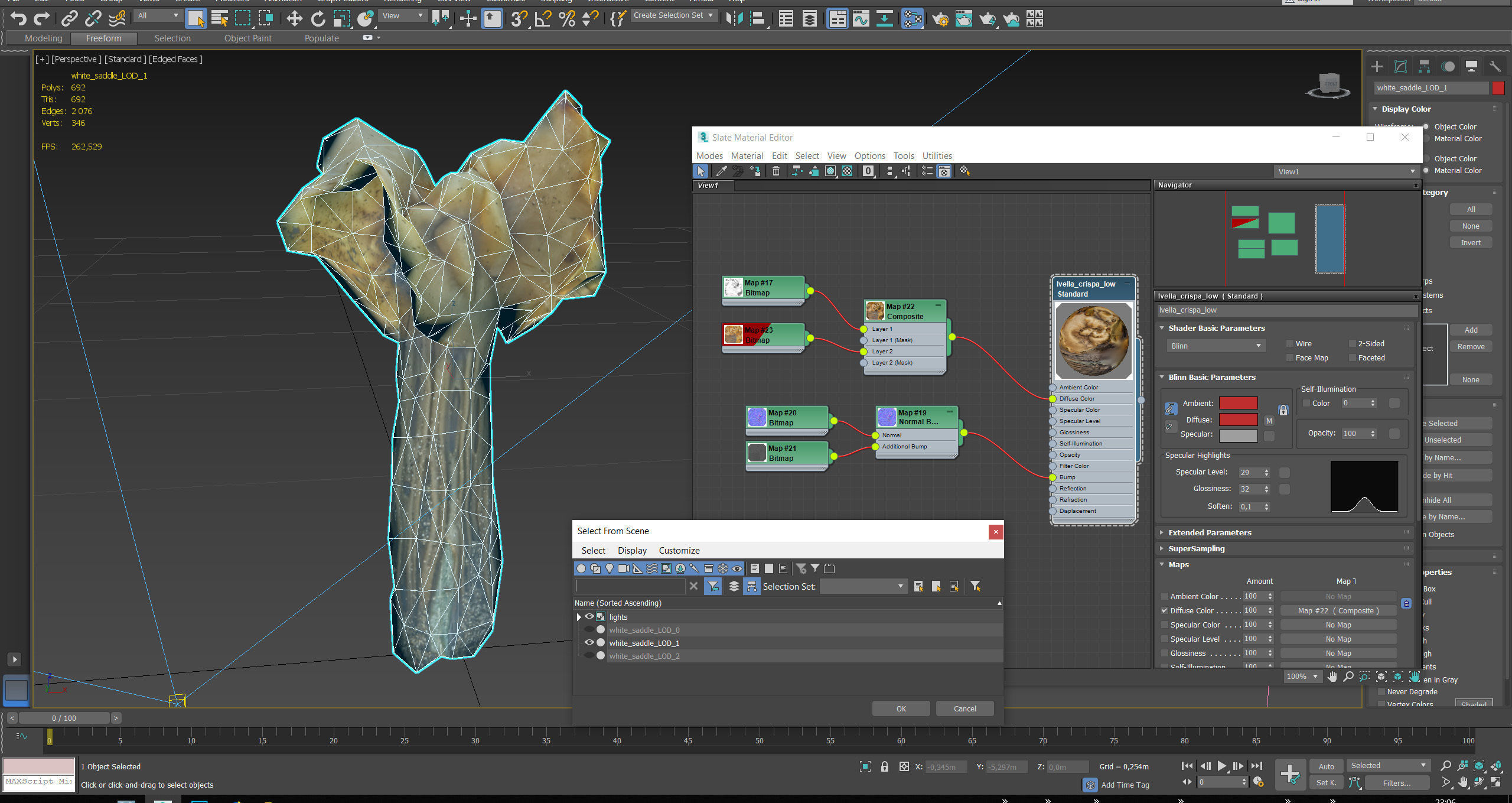Click OK in Select From Scene
This screenshot has width=1512, height=803.
pos(901,708)
